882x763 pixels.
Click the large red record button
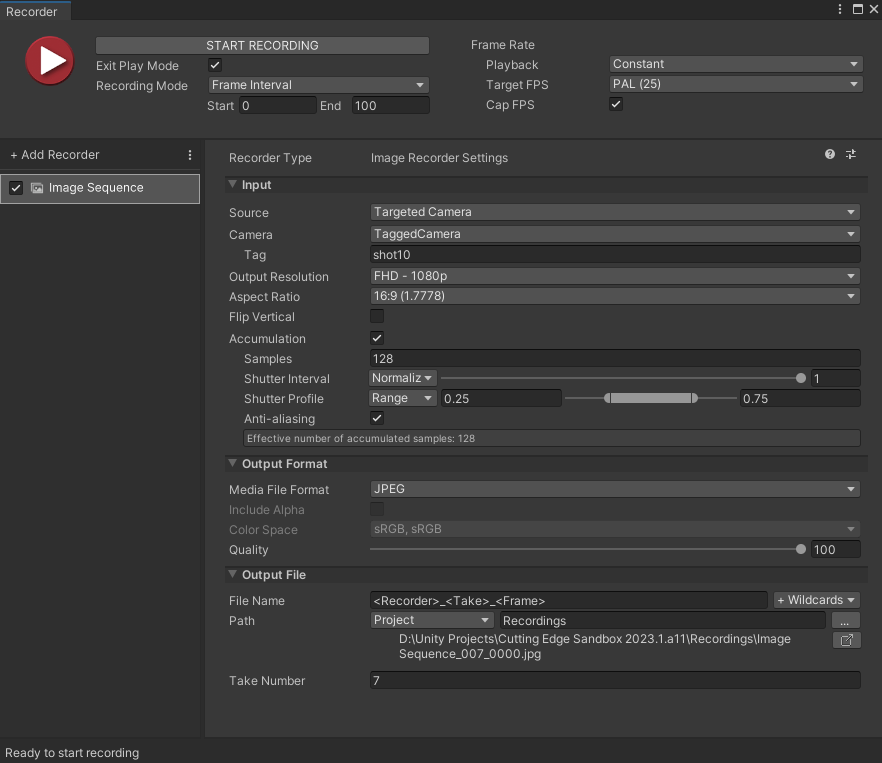tap(48, 60)
